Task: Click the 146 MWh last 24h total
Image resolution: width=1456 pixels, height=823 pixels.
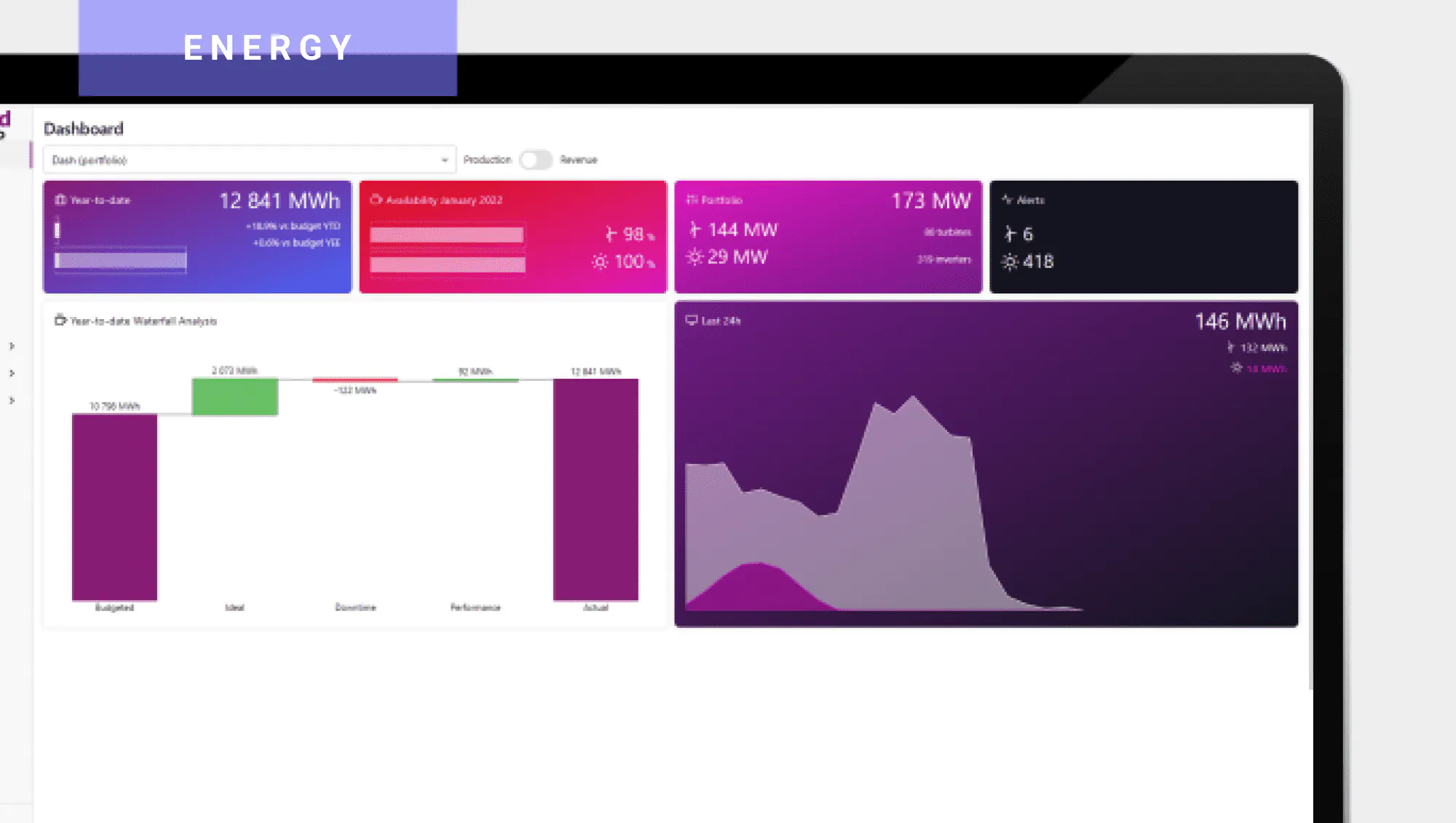Action: click(1241, 321)
